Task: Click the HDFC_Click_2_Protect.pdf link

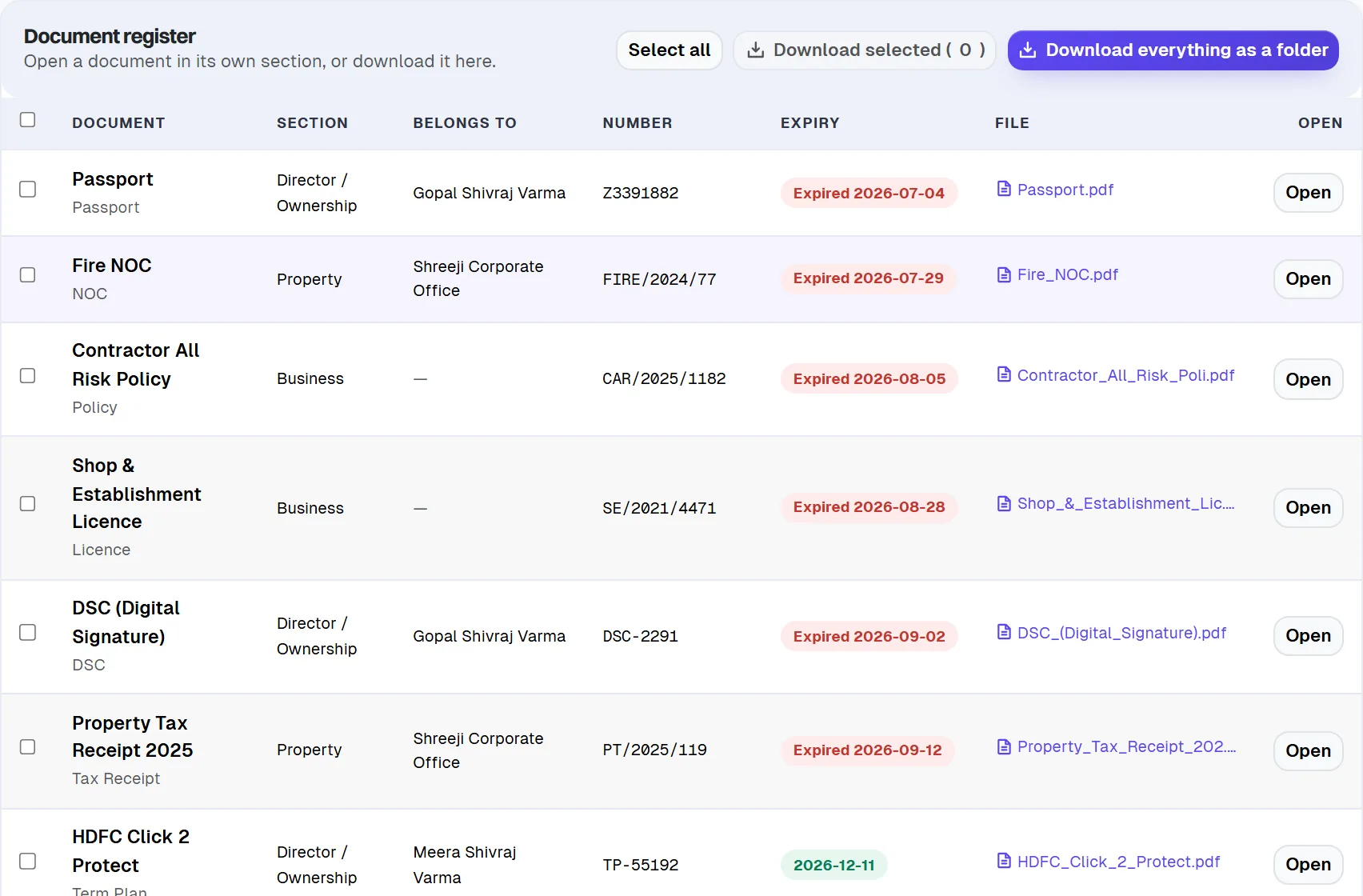Action: (1118, 862)
